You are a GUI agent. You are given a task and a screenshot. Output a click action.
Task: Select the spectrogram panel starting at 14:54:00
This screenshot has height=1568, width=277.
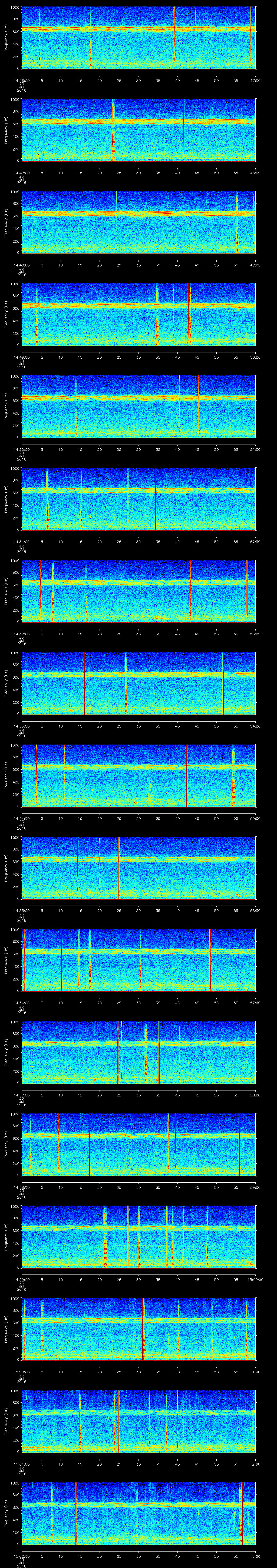[138, 775]
